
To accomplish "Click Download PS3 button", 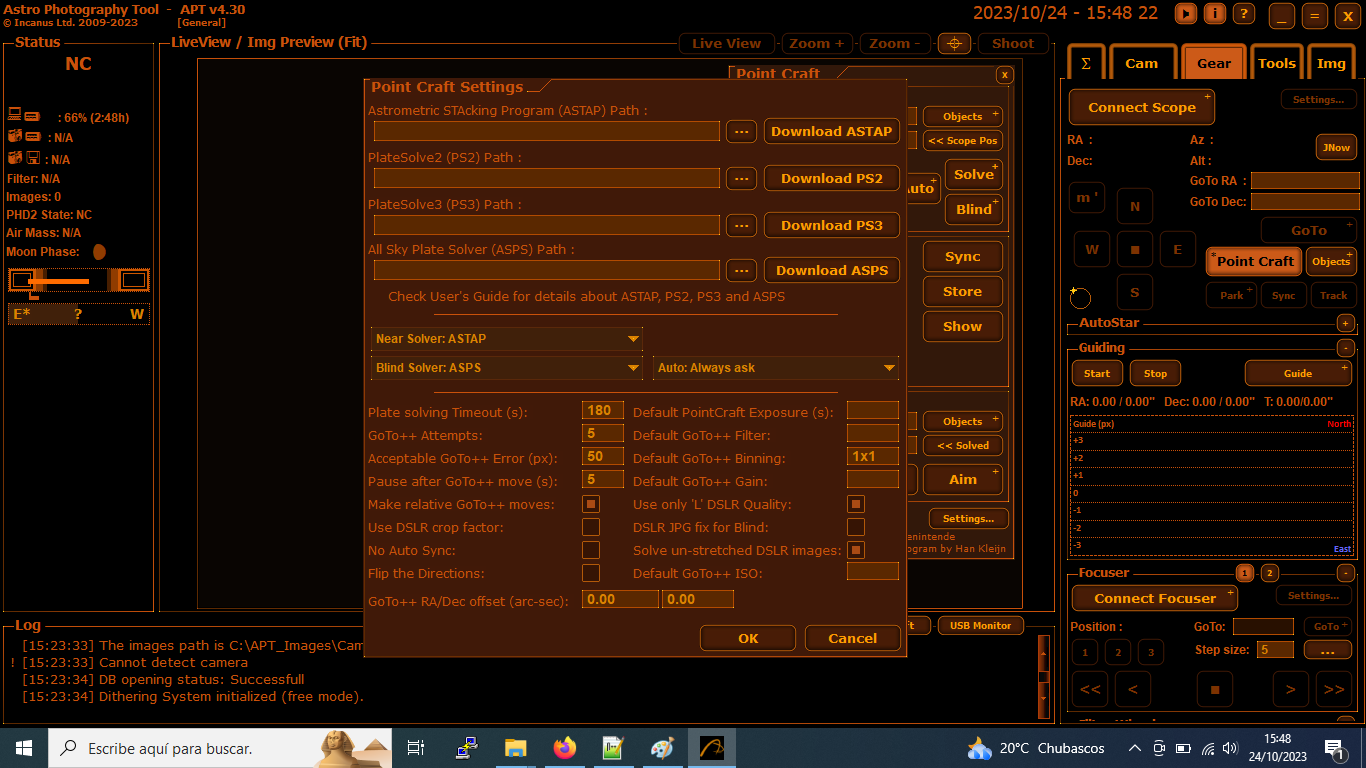I will click(832, 225).
